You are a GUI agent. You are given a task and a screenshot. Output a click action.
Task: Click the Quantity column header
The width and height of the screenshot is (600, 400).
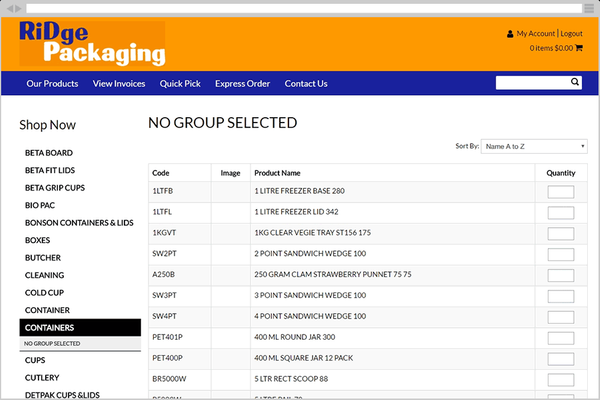tap(561, 173)
